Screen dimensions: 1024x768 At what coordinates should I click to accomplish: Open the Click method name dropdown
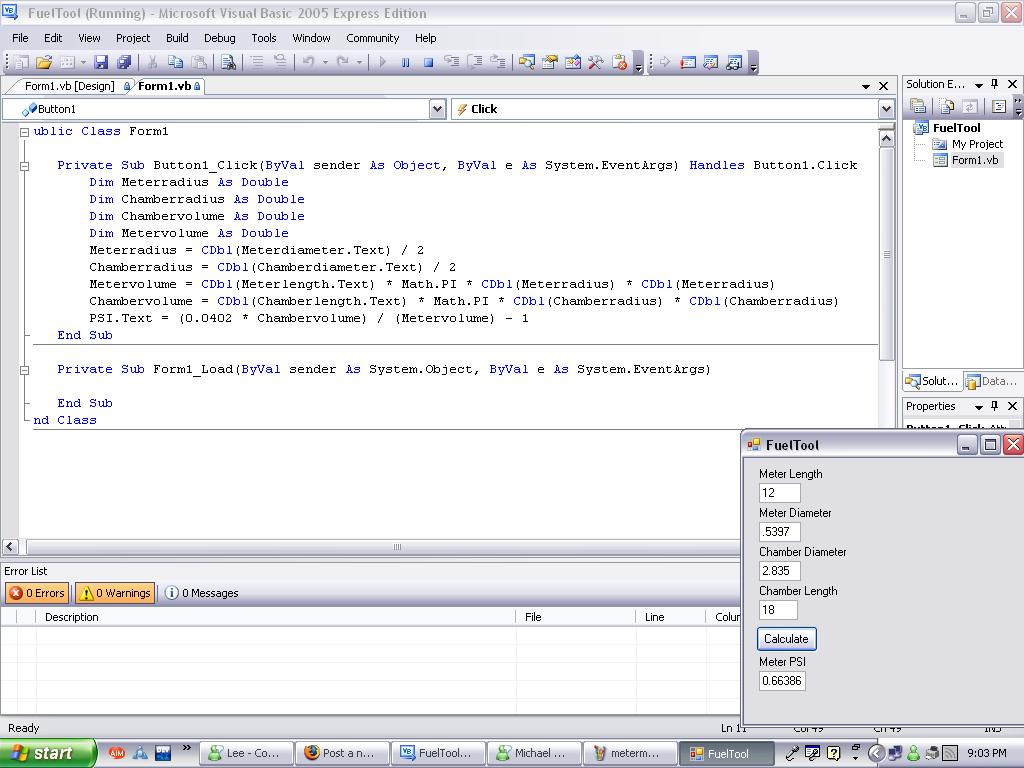point(885,109)
